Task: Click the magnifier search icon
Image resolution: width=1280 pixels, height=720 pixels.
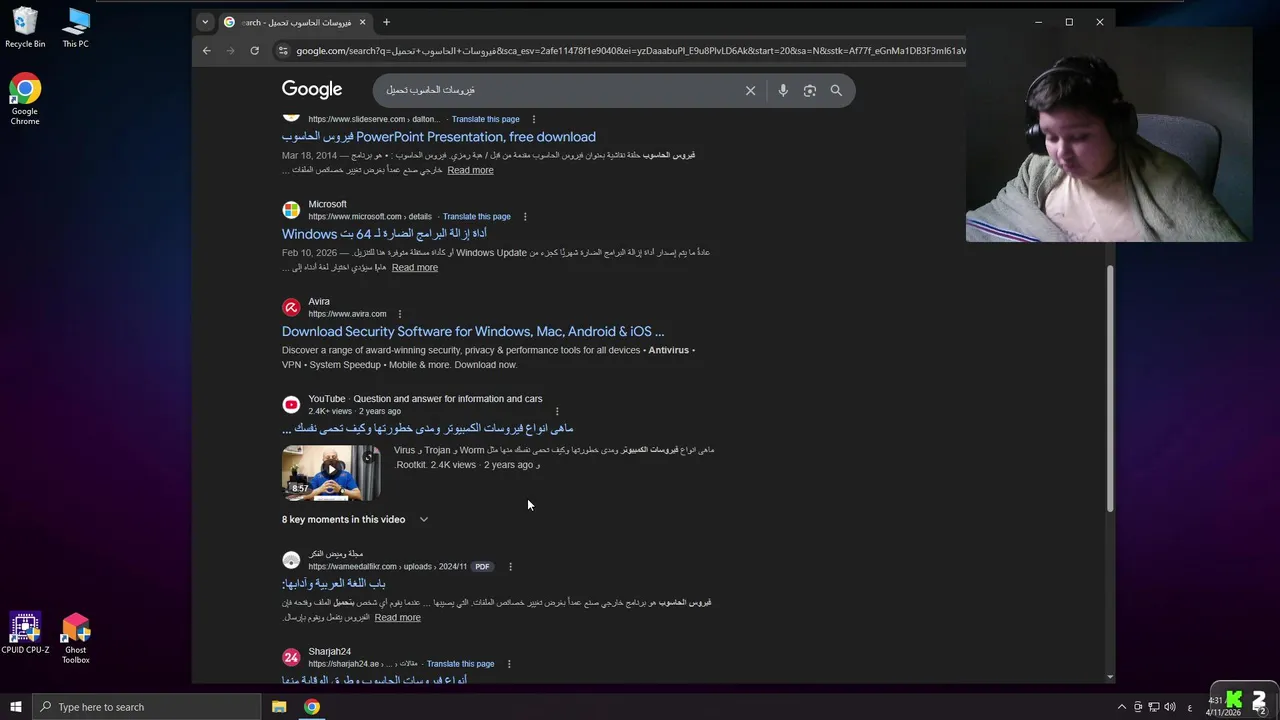Action: coord(836,90)
